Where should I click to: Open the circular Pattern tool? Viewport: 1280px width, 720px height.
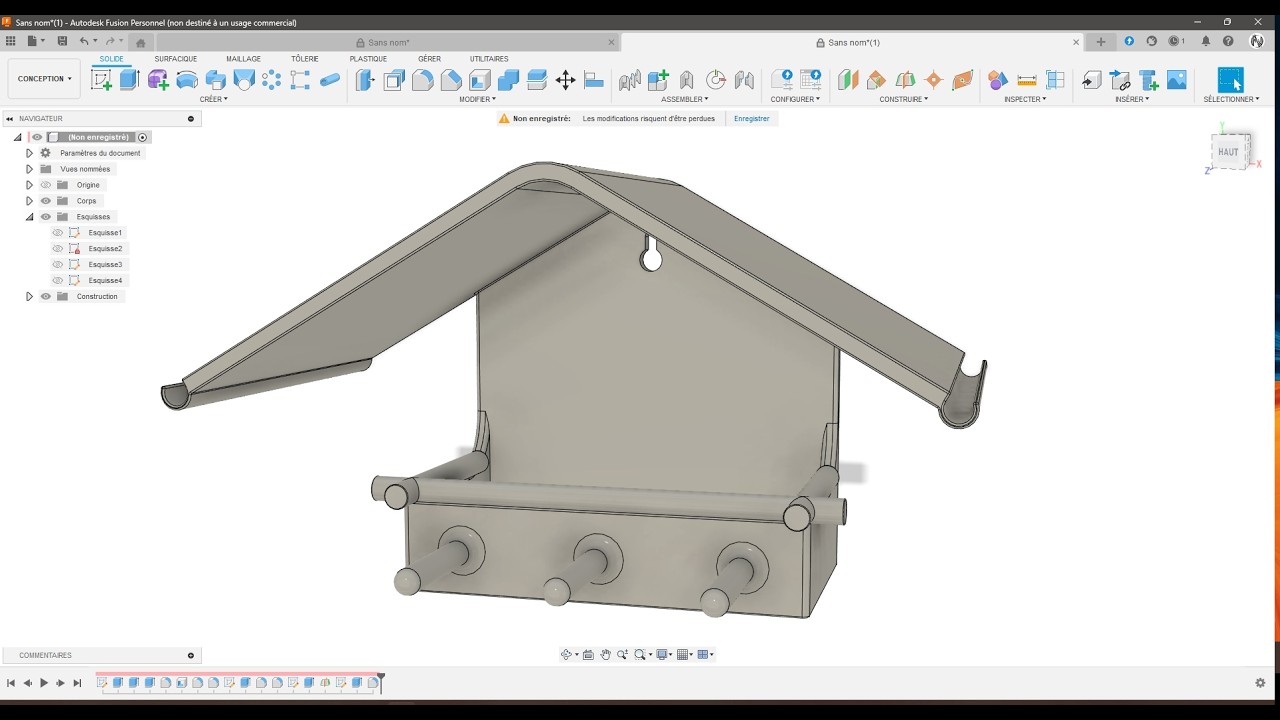click(272, 80)
